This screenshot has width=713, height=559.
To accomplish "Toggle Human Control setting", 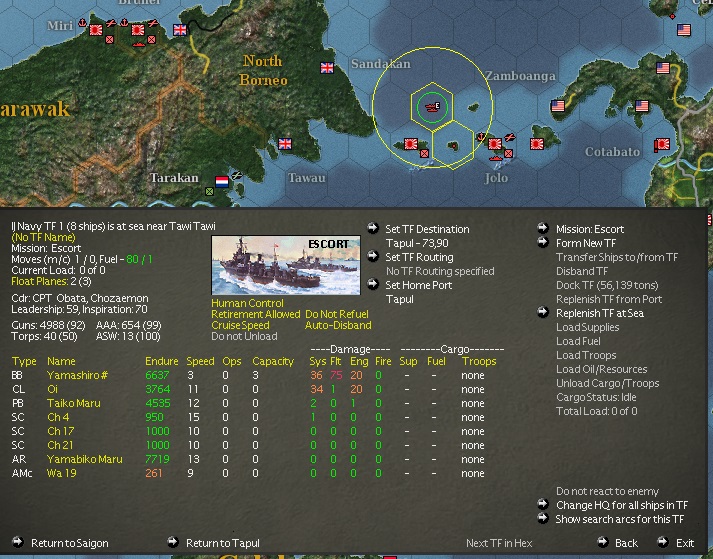I will coord(247,303).
